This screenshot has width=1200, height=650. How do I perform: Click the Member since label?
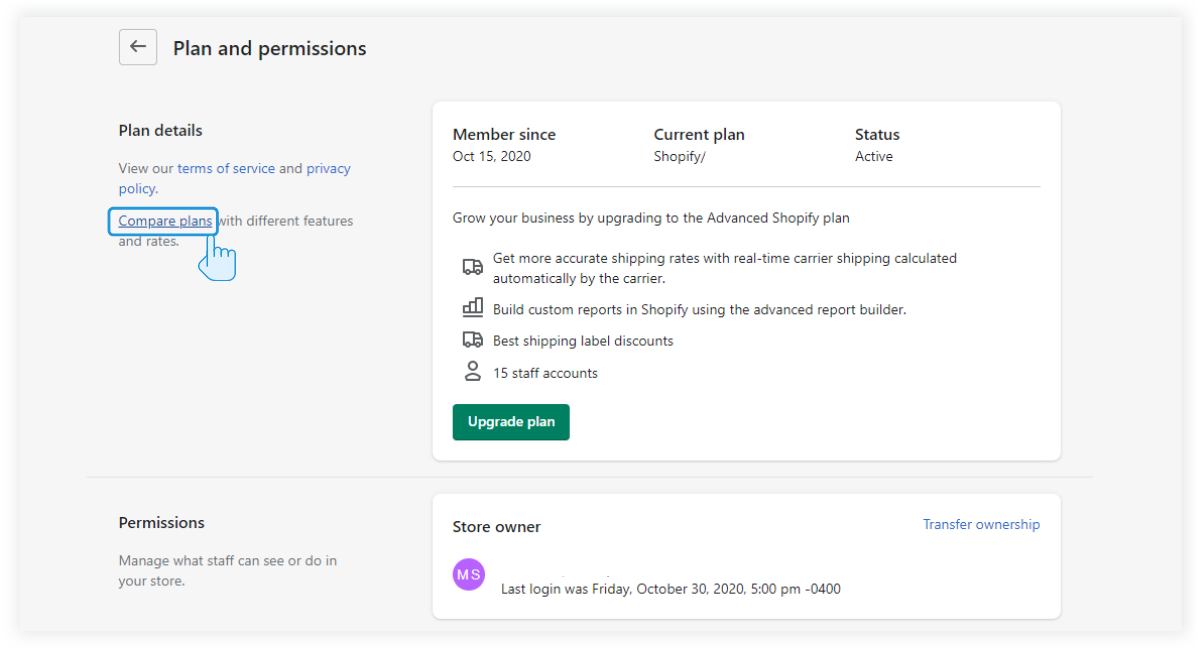pos(504,134)
